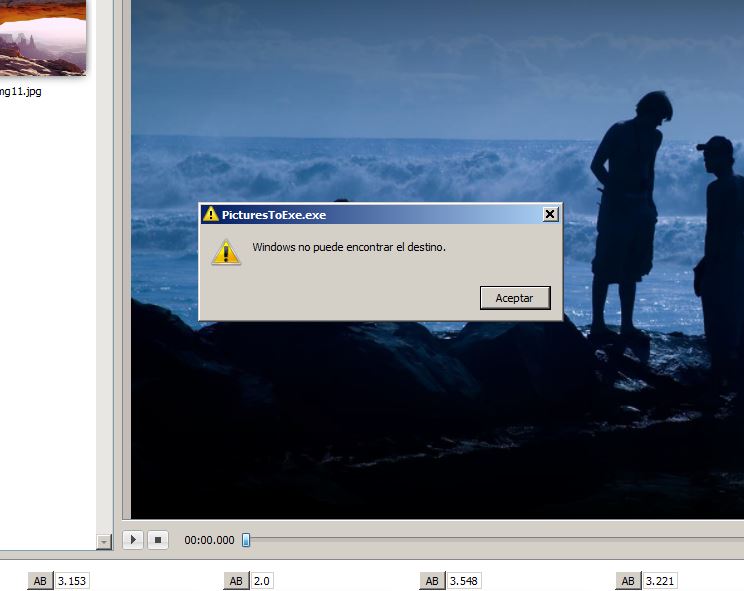
Task: Click the AB button beside 2.0
Action: click(x=236, y=581)
